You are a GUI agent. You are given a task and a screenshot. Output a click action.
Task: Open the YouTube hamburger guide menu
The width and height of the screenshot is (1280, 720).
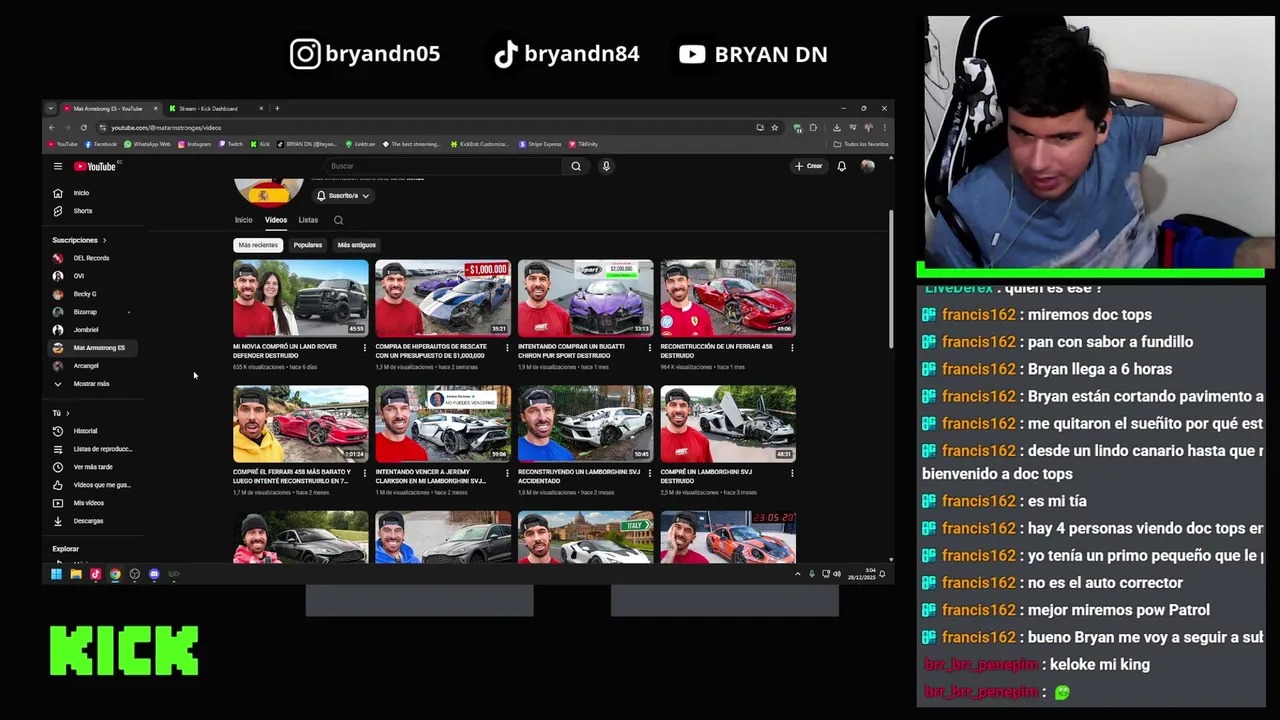(x=58, y=166)
